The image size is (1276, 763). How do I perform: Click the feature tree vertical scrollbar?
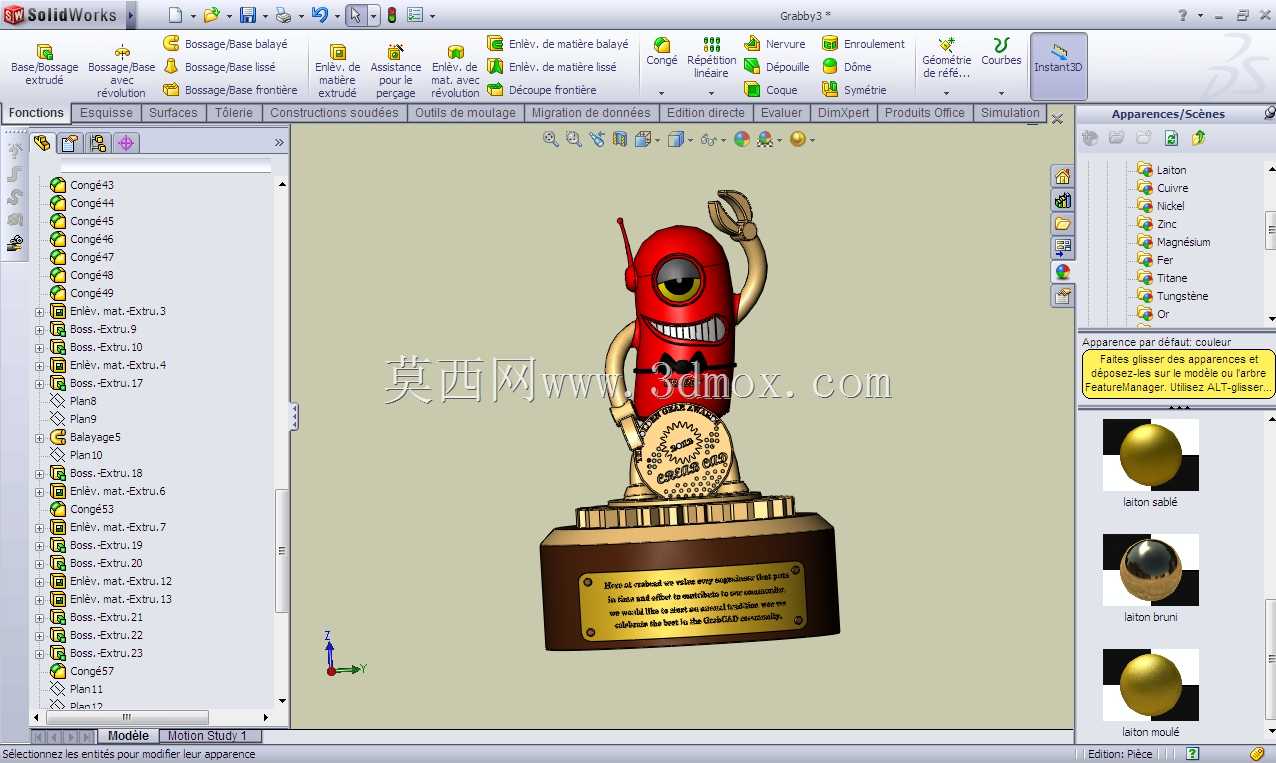tap(282, 550)
